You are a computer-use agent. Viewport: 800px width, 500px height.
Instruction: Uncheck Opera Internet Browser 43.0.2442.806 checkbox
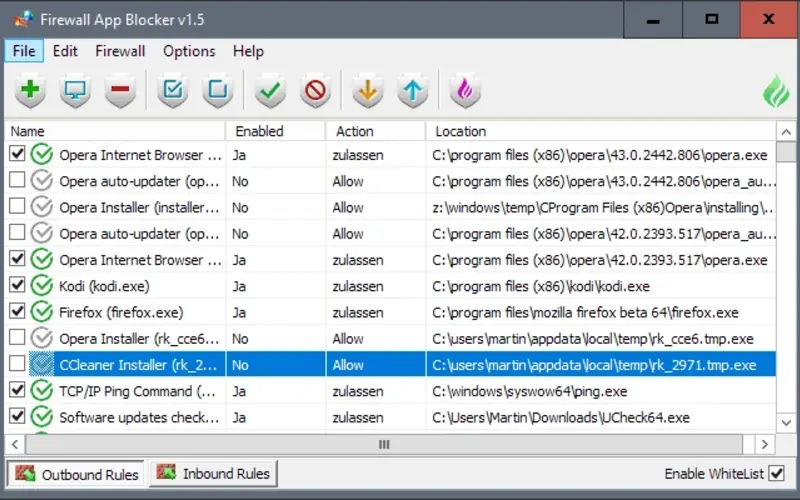coord(17,154)
